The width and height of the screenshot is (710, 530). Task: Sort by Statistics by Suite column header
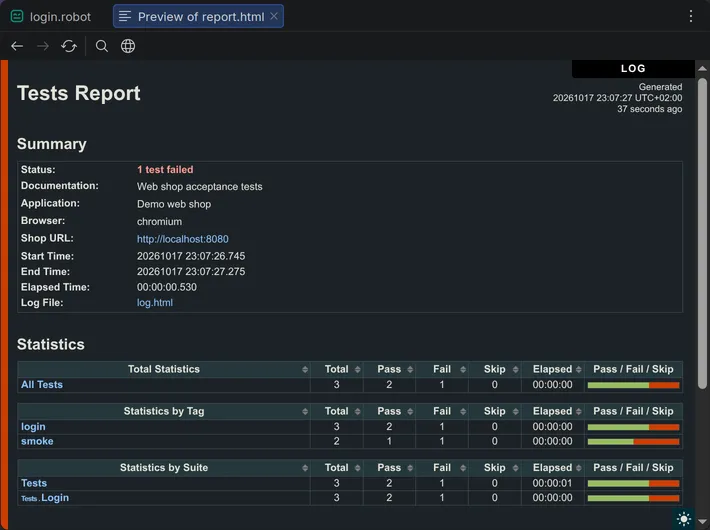pyautogui.click(x=163, y=467)
